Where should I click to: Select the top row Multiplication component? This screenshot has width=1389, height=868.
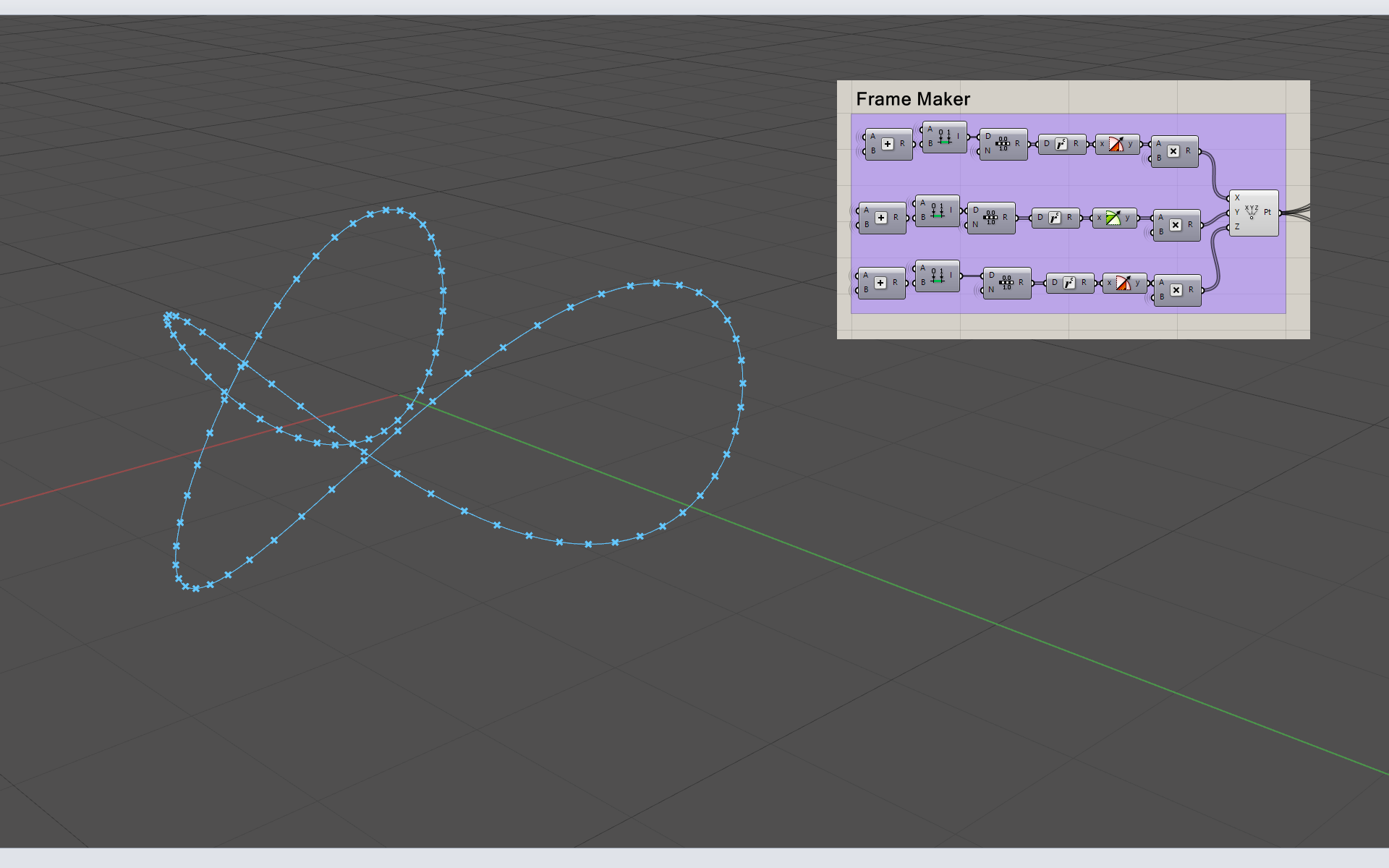pyautogui.click(x=1174, y=151)
